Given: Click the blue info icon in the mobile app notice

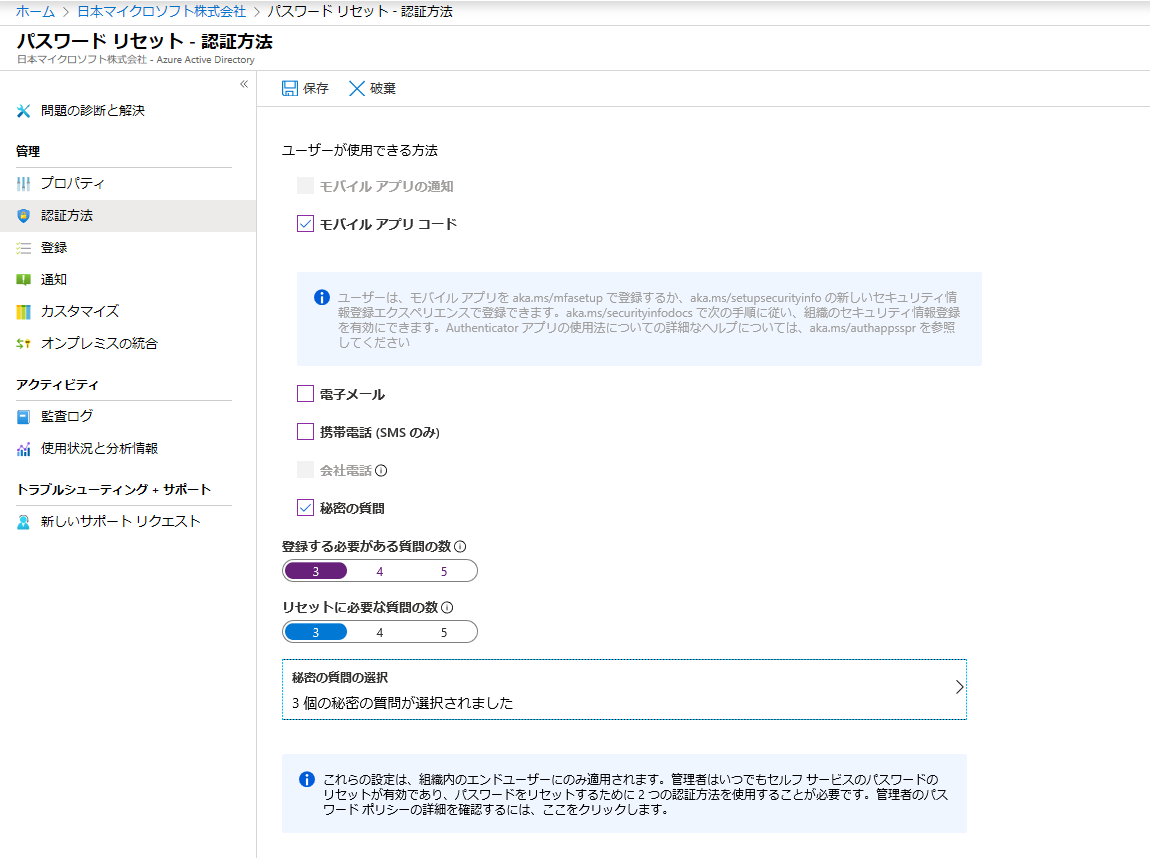Looking at the screenshot, I should point(322,297).
